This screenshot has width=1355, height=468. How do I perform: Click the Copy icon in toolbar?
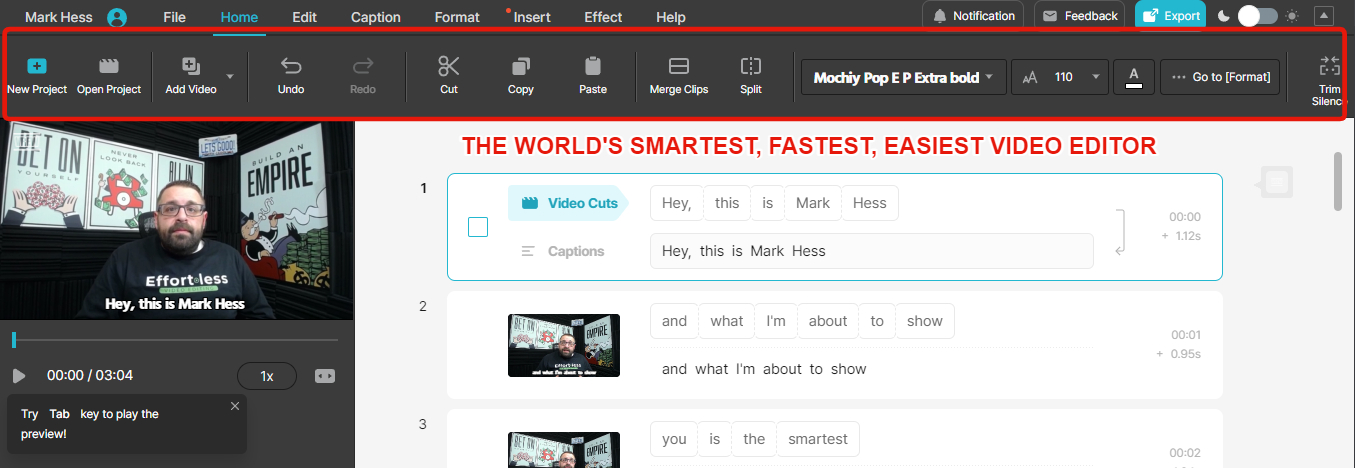[x=521, y=67]
